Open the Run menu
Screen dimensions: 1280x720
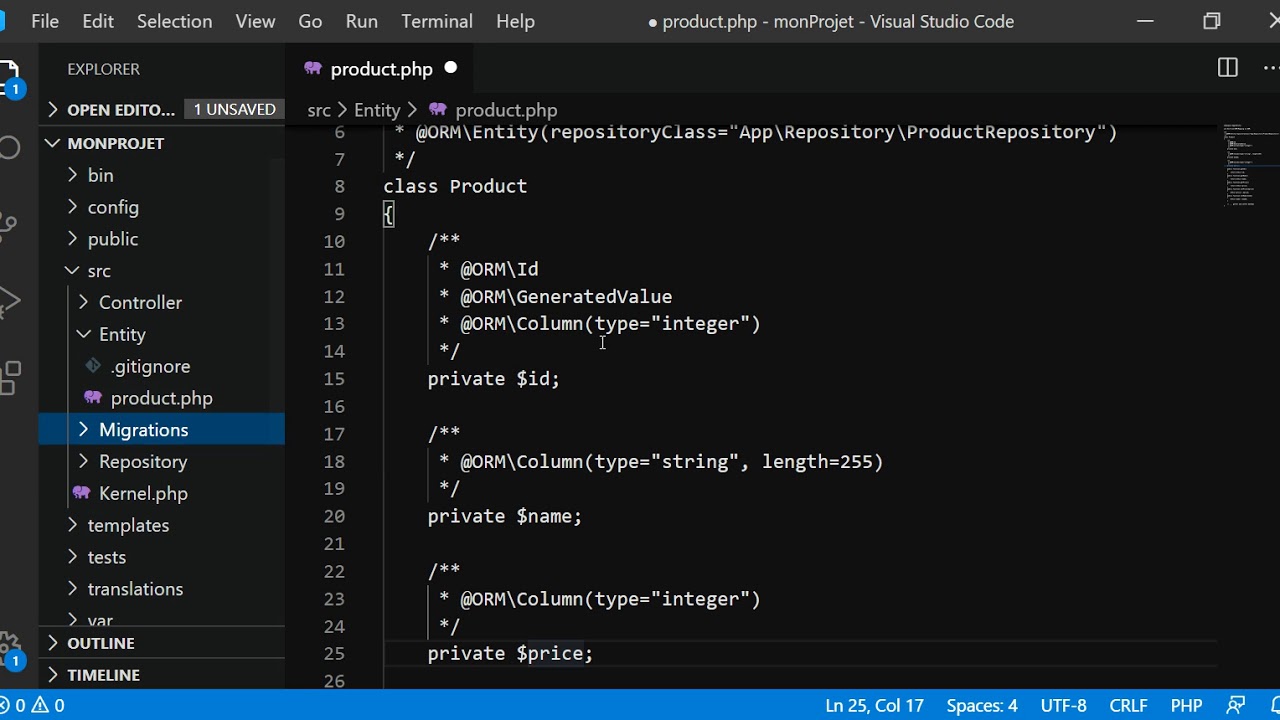coord(361,21)
